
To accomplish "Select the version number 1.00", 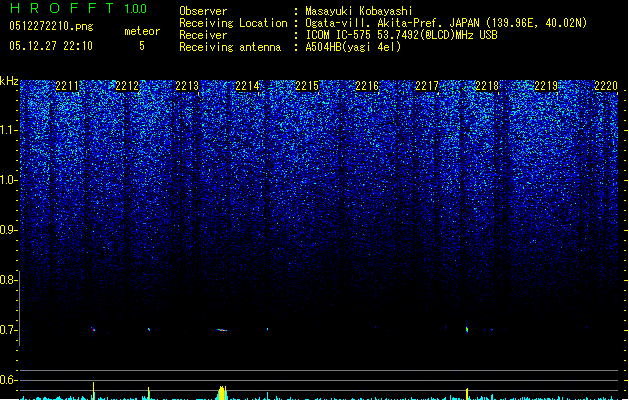I will tap(135, 9).
